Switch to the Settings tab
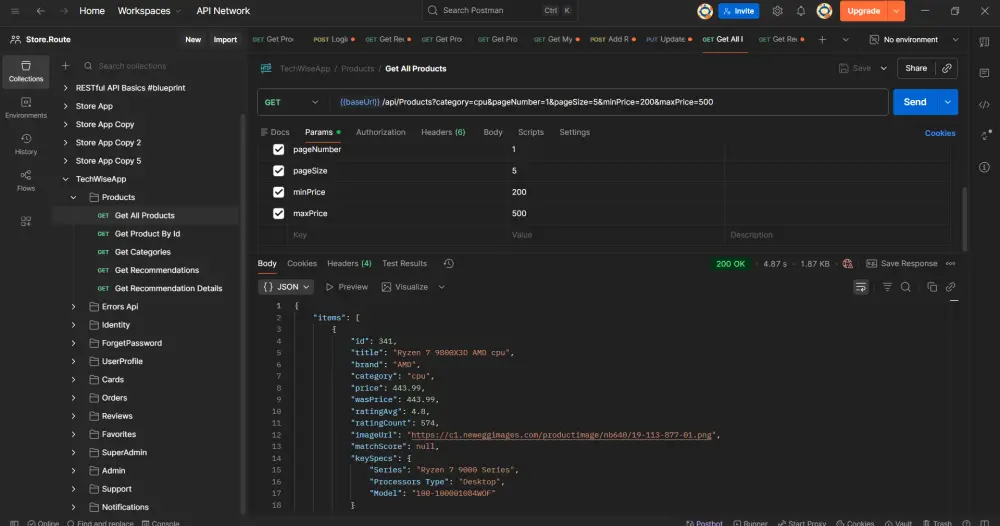The image size is (1000, 526). pos(574,132)
